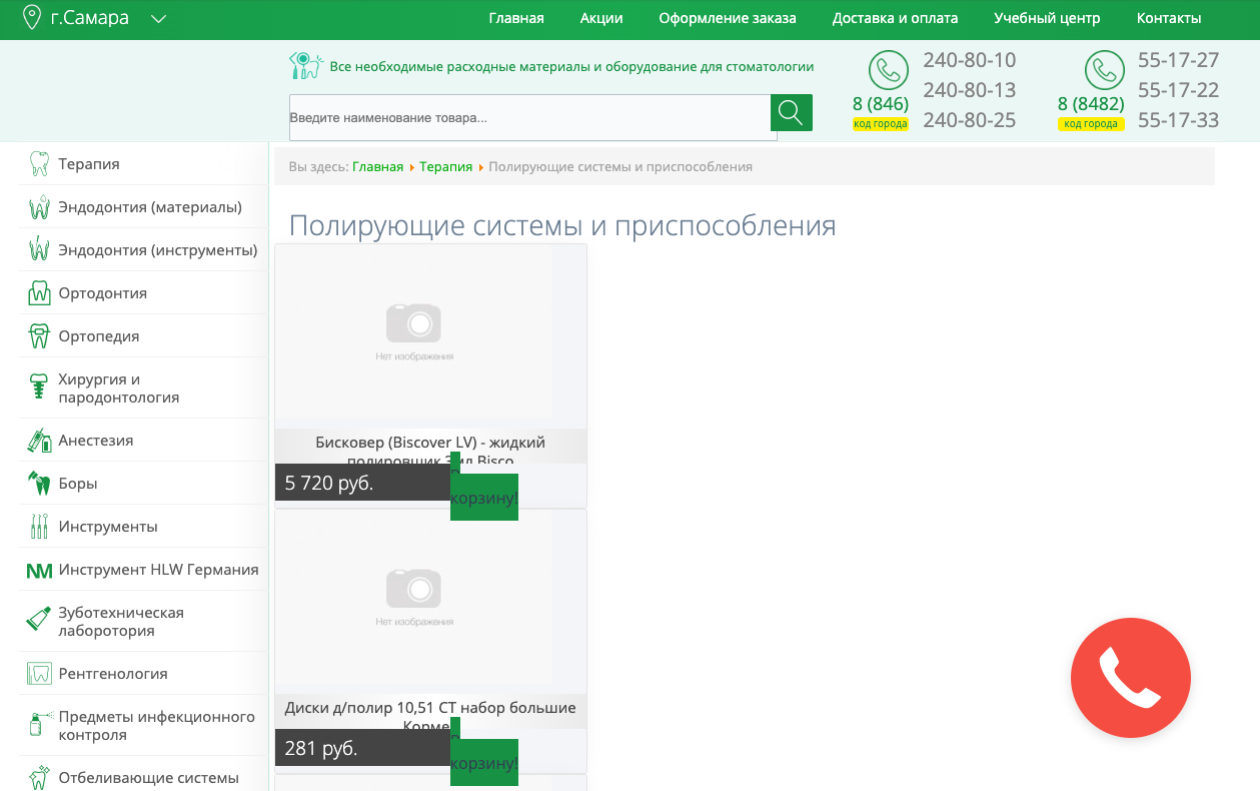Click the tooth icon beside Терапия
This screenshot has width=1260, height=791.
pos(39,164)
